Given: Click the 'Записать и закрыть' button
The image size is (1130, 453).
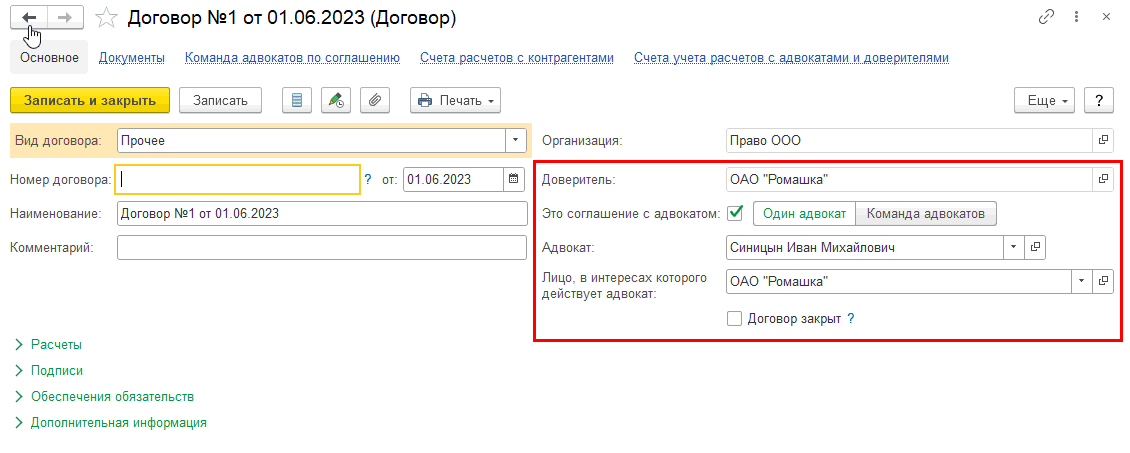Looking at the screenshot, I should click(90, 100).
